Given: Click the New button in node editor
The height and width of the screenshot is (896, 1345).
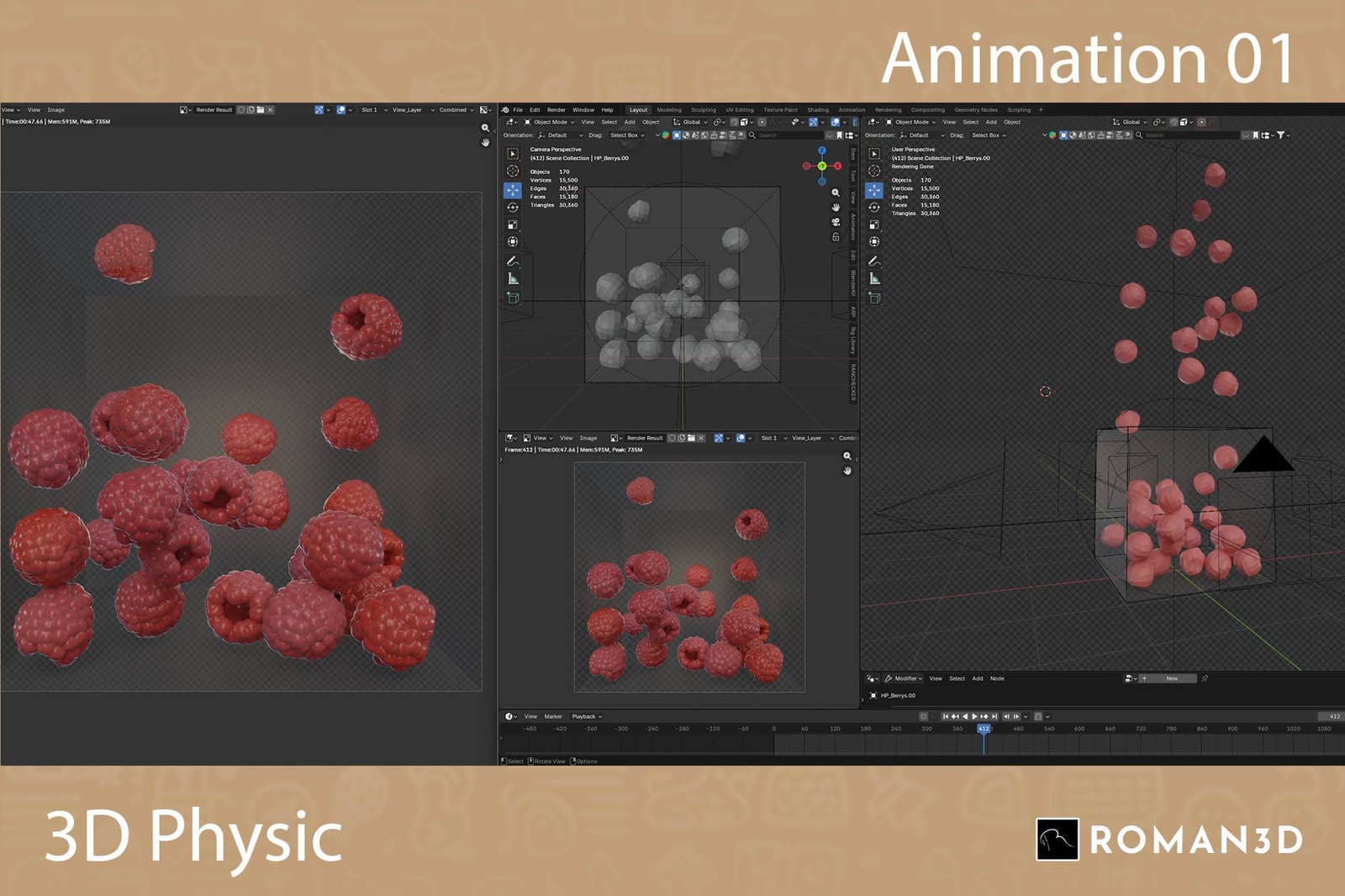Looking at the screenshot, I should point(1171,678).
